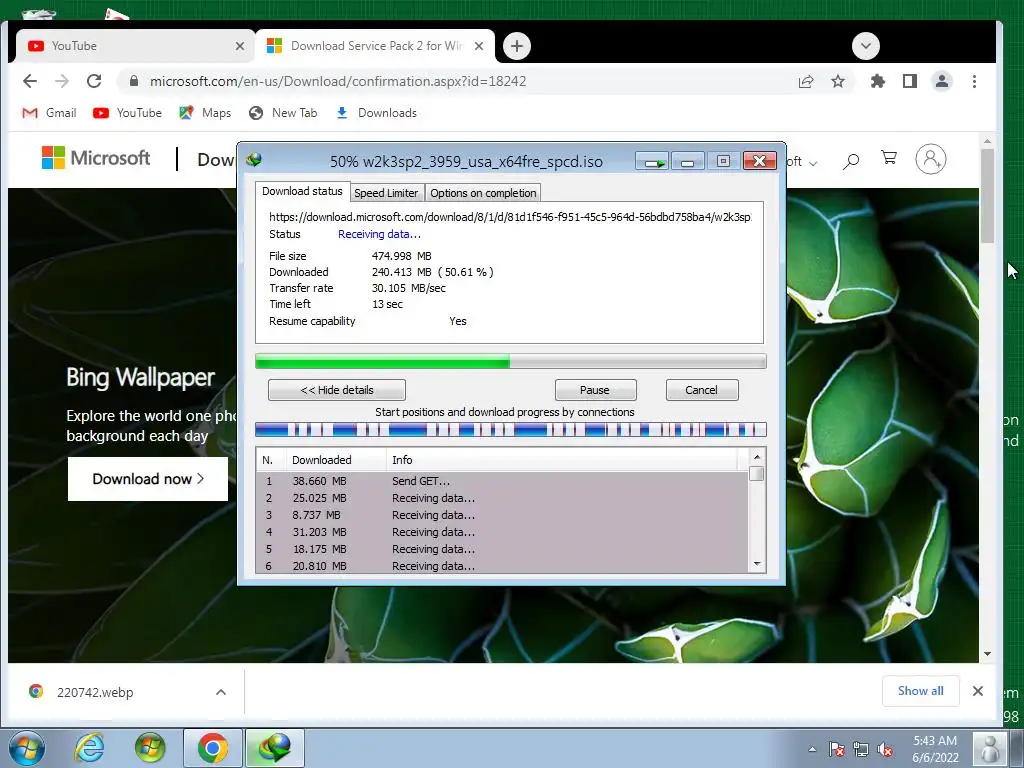Click the IDM dialog title bar icon

(x=254, y=160)
